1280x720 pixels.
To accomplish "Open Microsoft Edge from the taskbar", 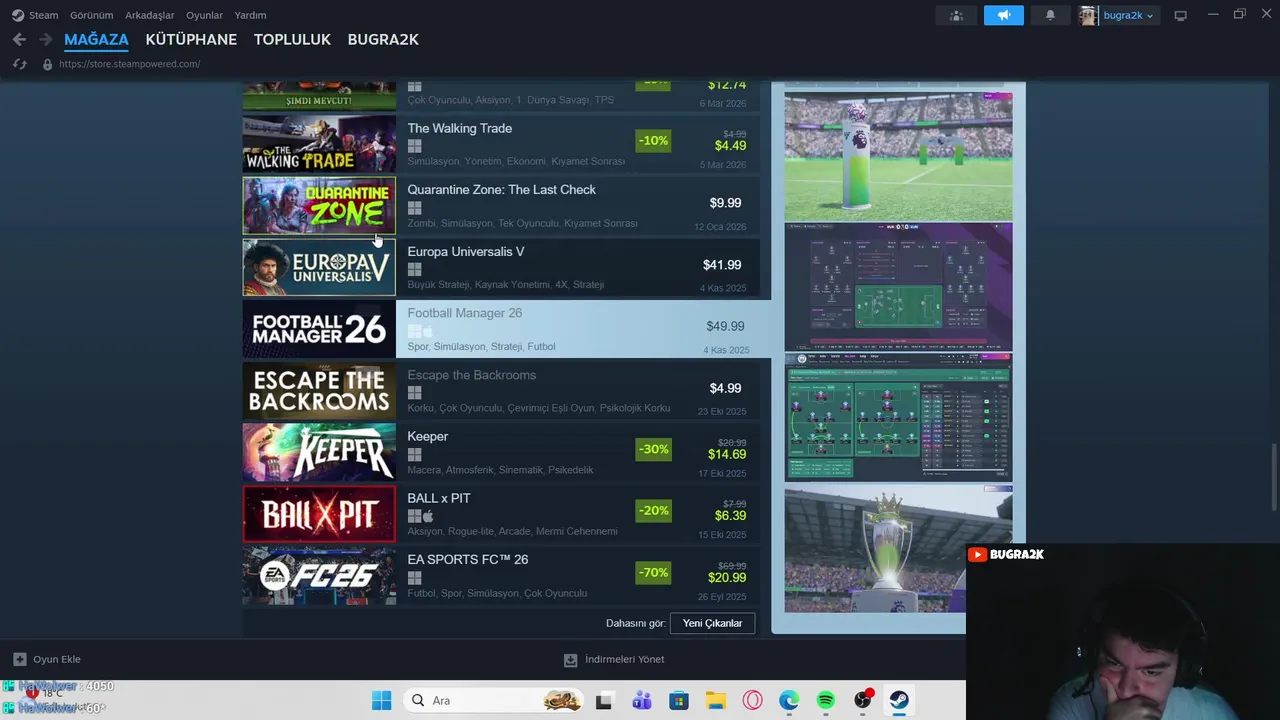I will [789, 700].
